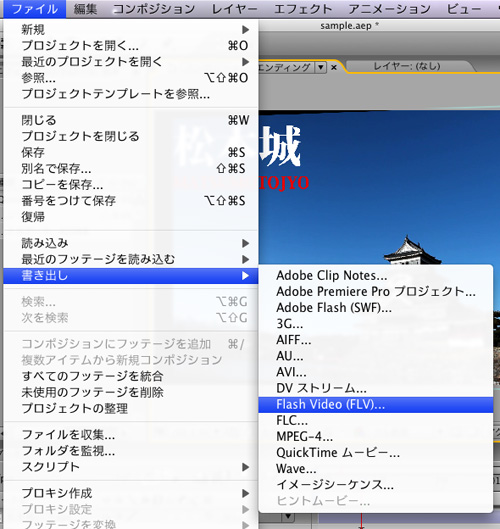Expand the スクリプト submenu
This screenshot has height=529, width=500.
pyautogui.click(x=131, y=467)
